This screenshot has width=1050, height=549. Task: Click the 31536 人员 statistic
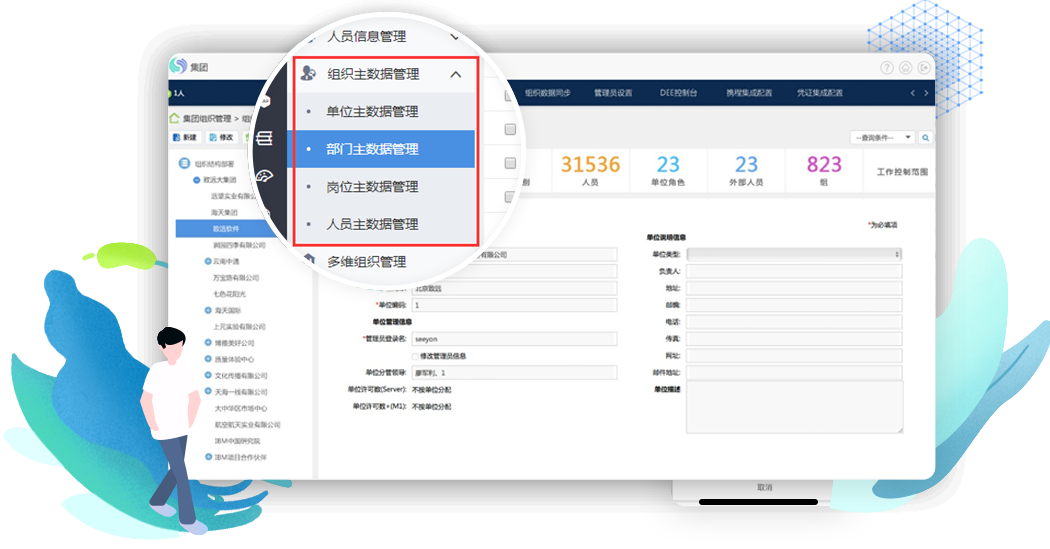point(590,170)
